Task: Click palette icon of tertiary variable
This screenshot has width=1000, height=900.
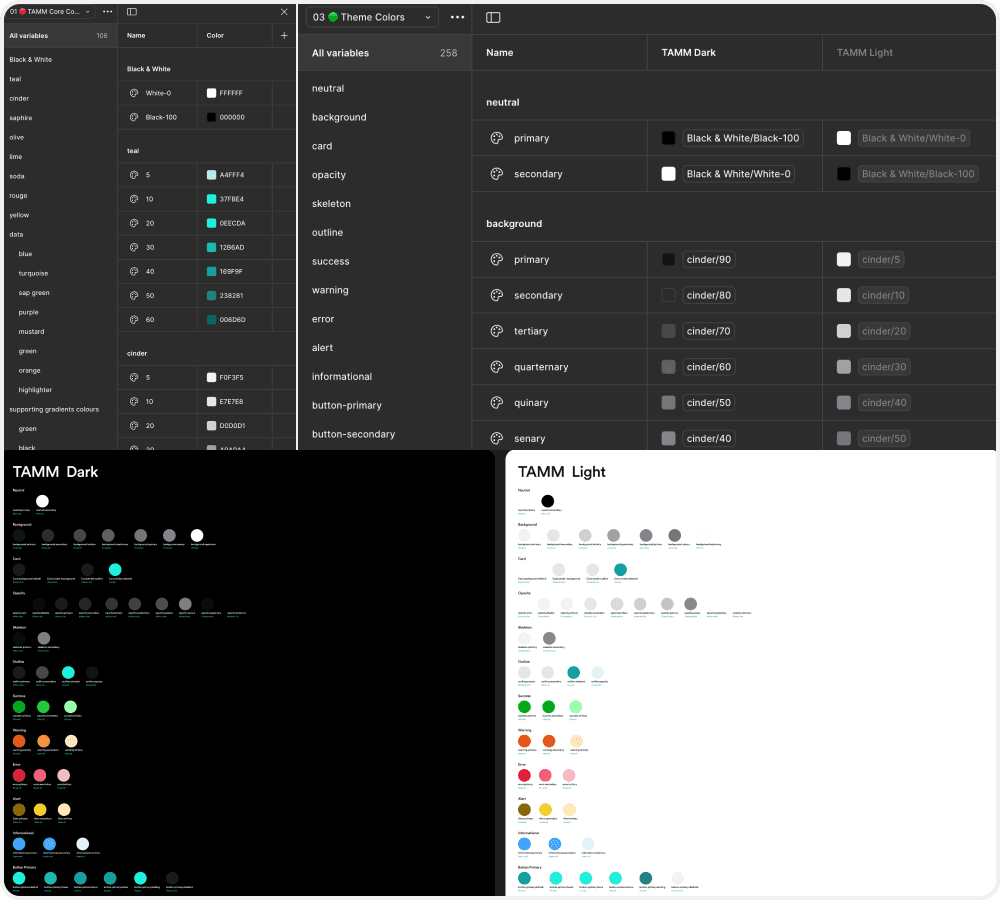Action: 497,331
